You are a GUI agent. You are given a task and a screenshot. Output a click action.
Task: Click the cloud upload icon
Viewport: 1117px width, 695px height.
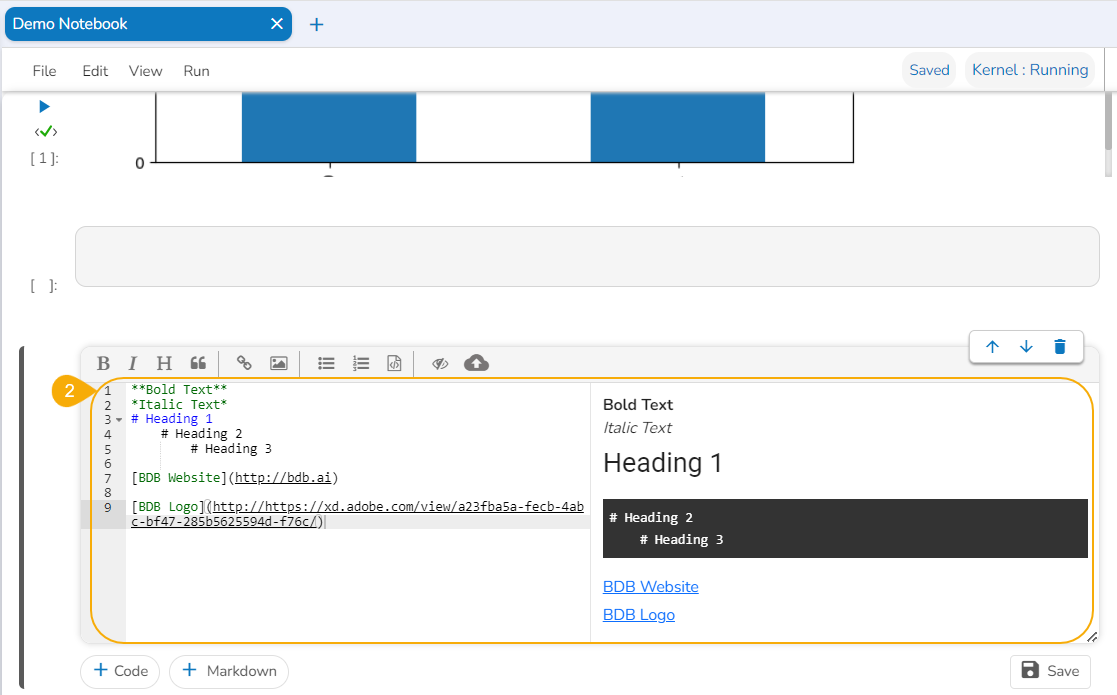pyautogui.click(x=477, y=363)
